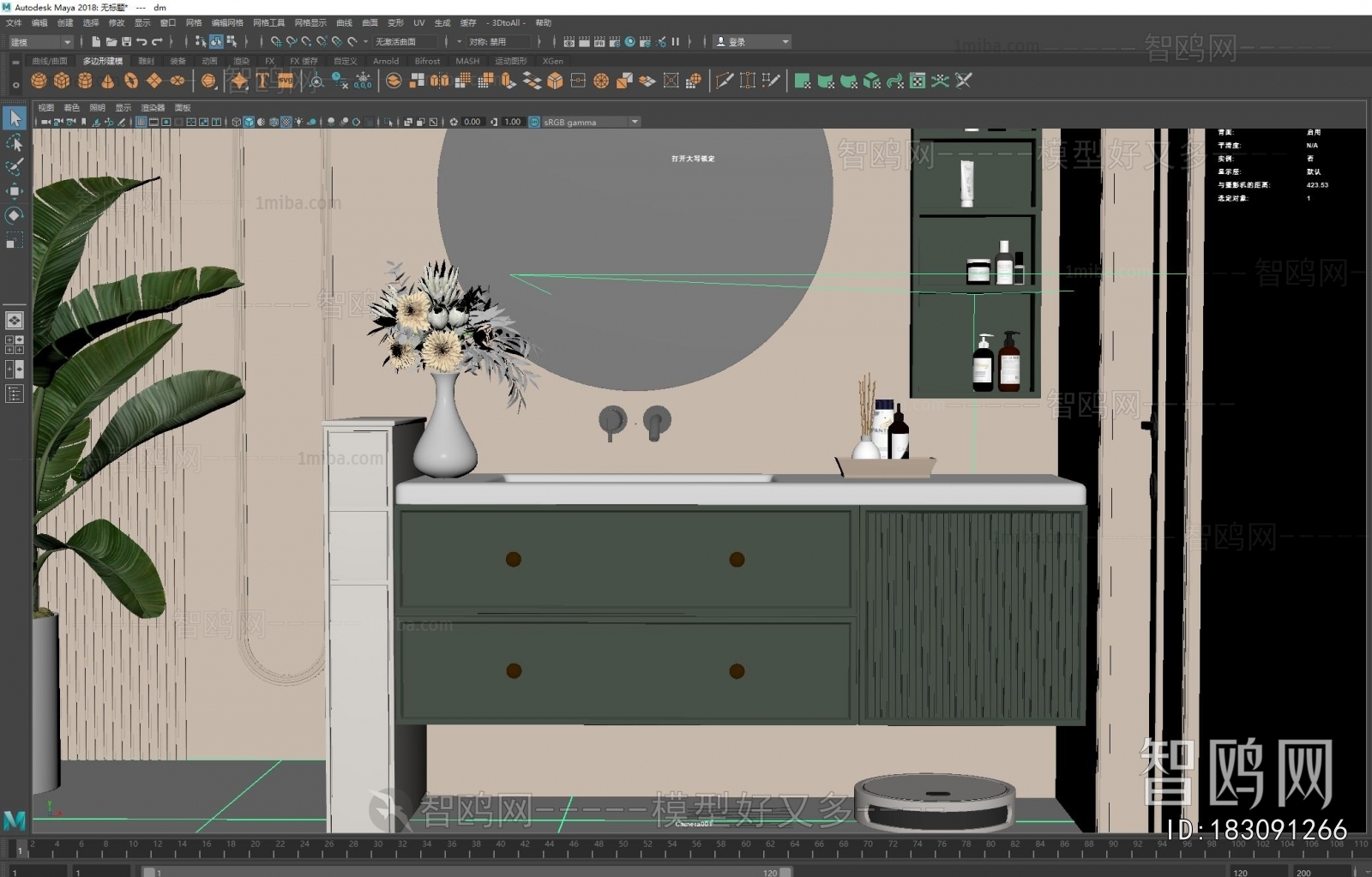Viewport: 1372px width, 877px height.
Task: Open the login 登录 dropdown
Action: (x=752, y=41)
